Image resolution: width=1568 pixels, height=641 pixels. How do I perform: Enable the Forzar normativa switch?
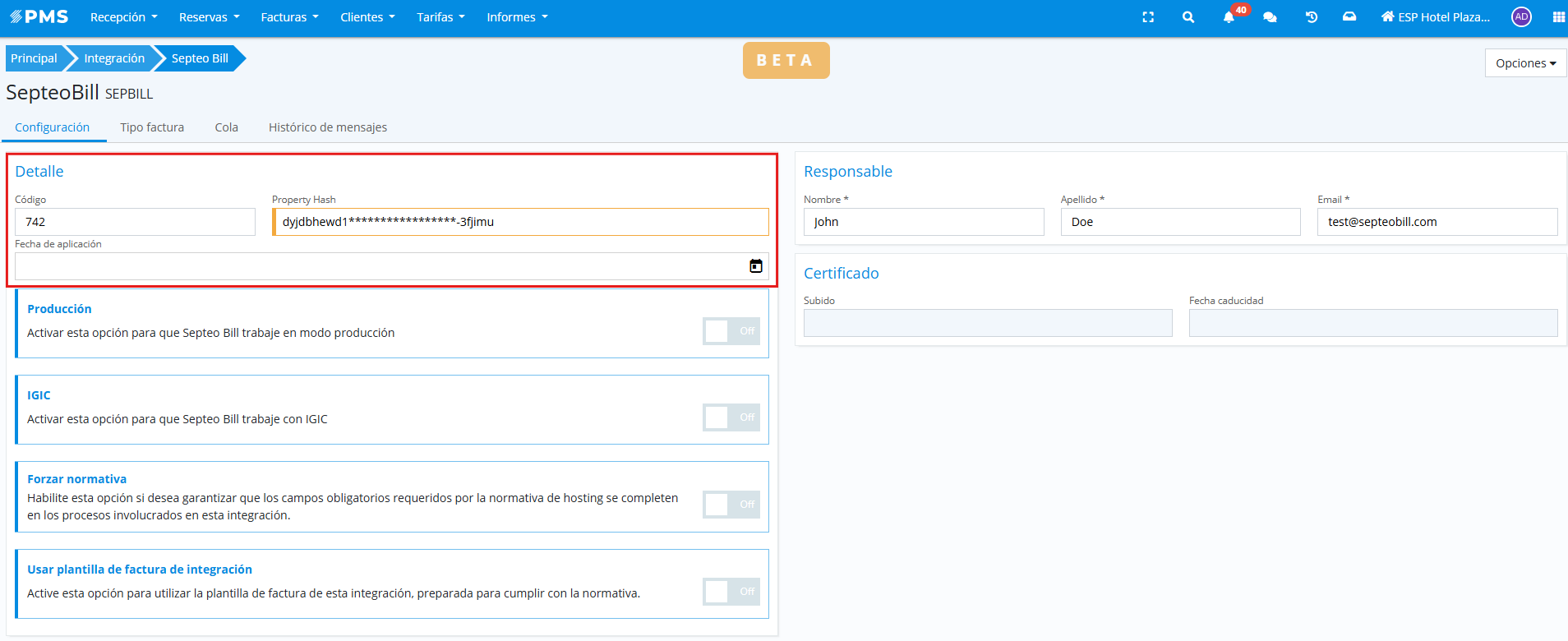[x=731, y=505]
